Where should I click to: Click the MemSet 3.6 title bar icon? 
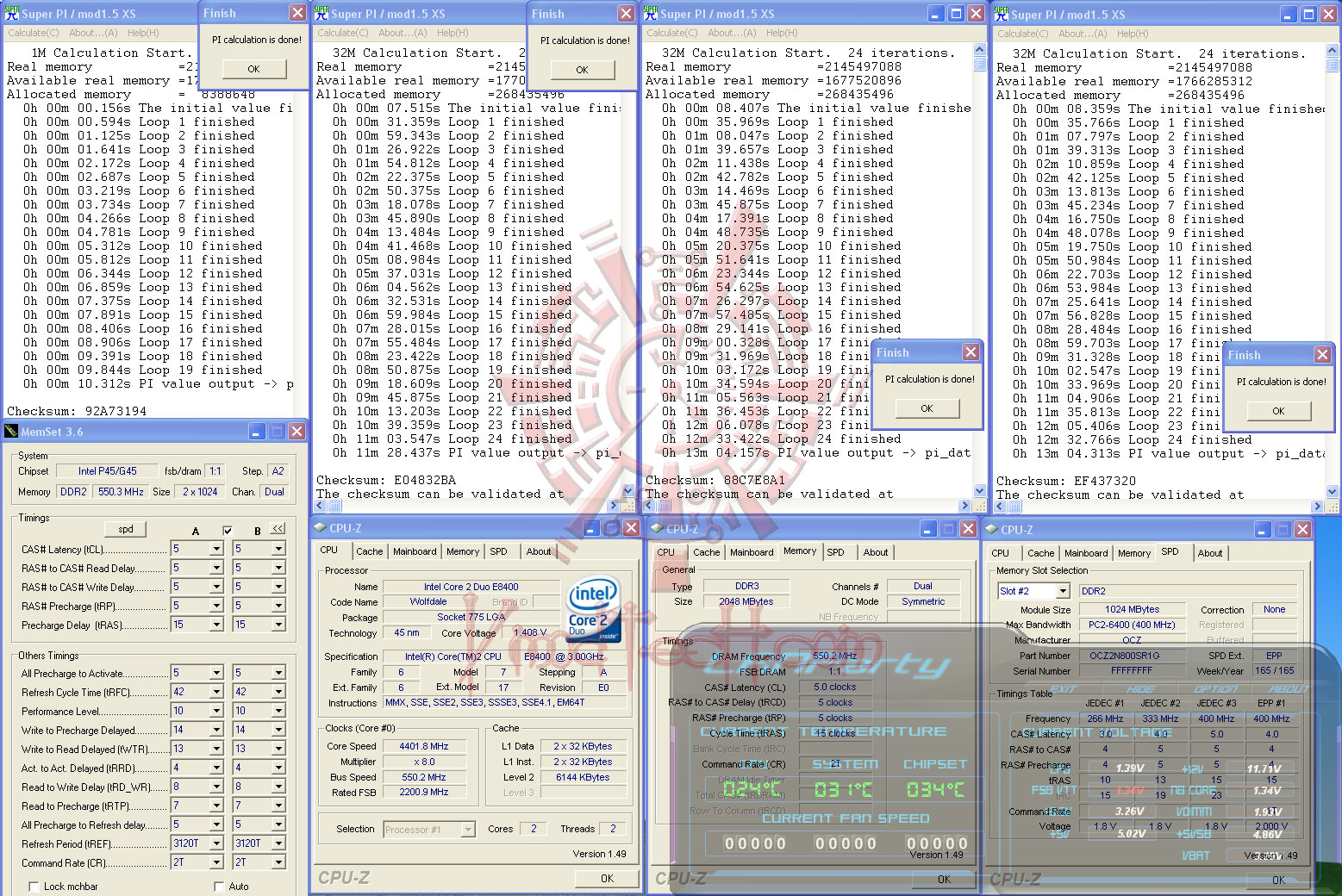pyautogui.click(x=11, y=432)
